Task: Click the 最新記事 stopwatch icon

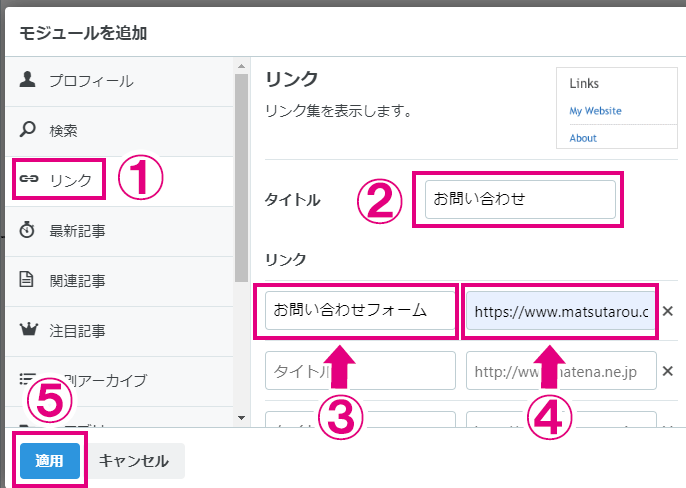Action: coord(27,229)
